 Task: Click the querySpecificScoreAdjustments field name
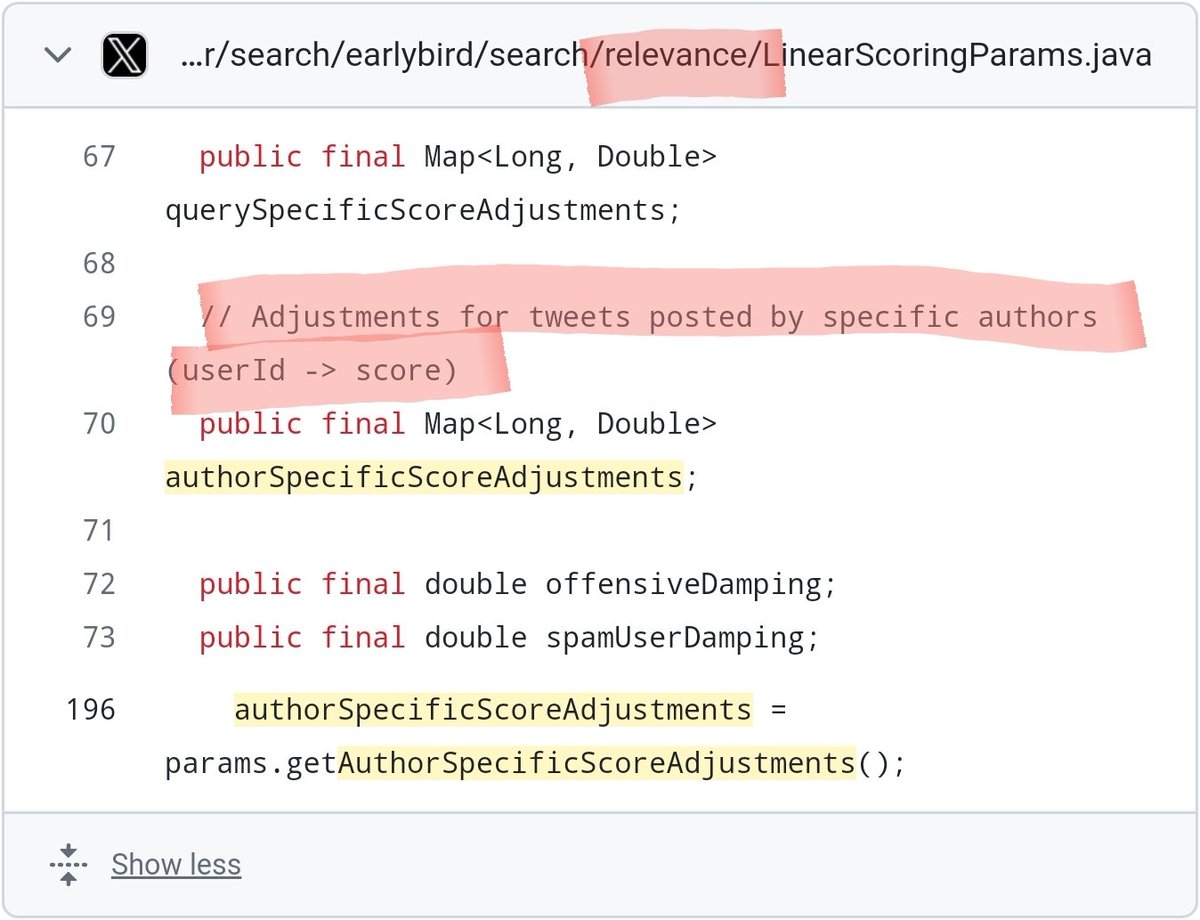pos(415,211)
